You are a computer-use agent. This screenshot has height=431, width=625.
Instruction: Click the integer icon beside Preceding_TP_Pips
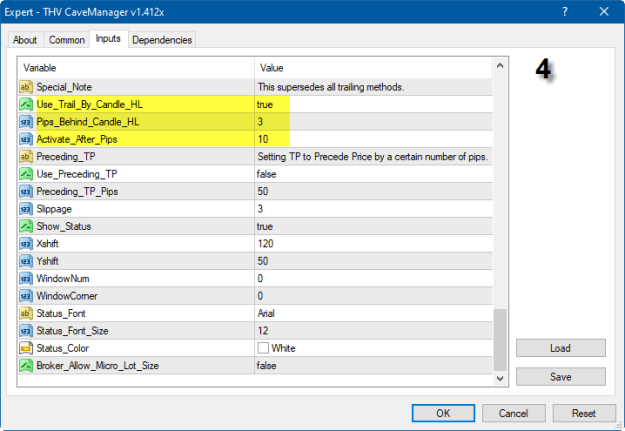(x=26, y=191)
